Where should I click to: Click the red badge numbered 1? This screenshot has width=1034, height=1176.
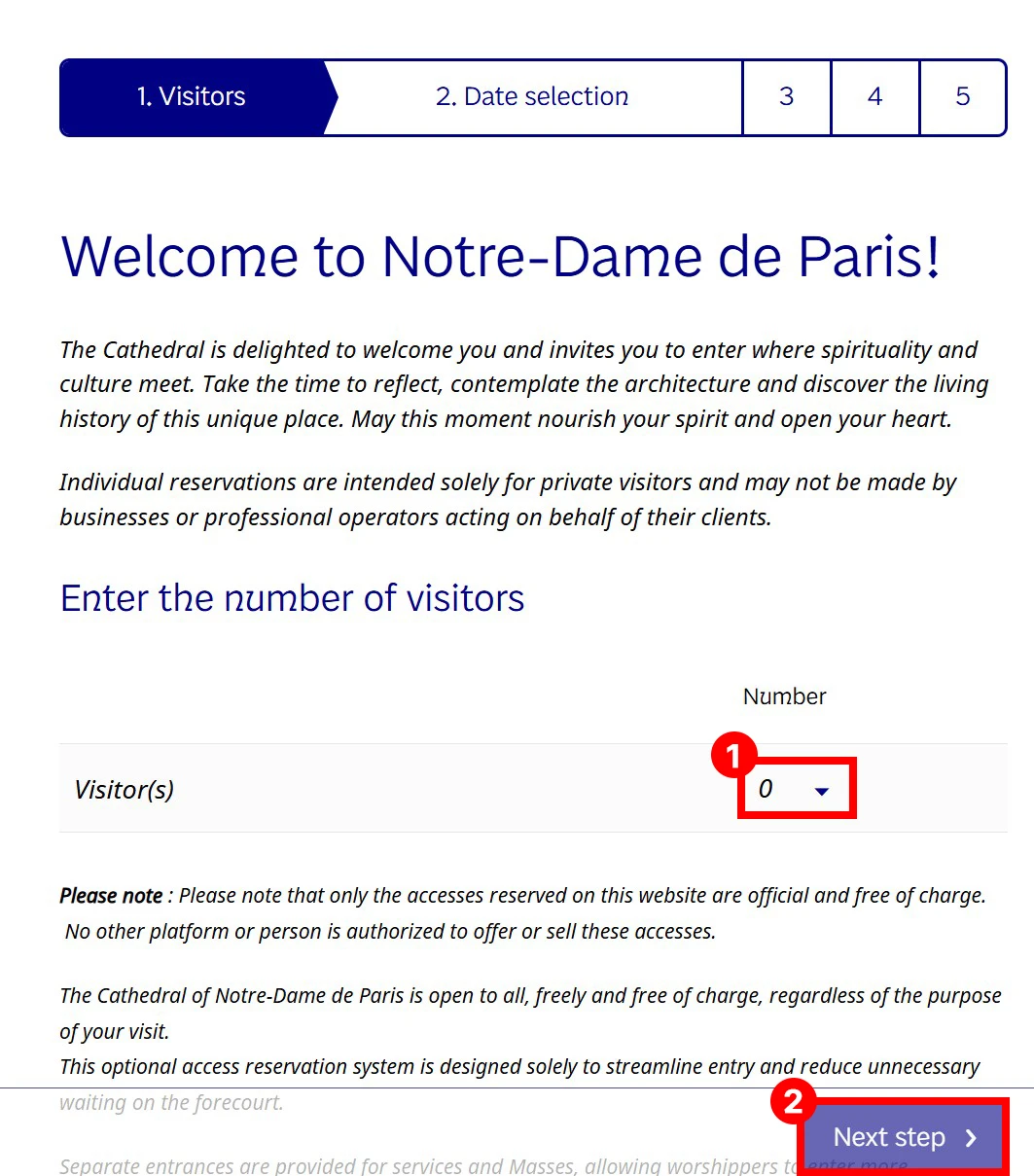pyautogui.click(x=734, y=756)
